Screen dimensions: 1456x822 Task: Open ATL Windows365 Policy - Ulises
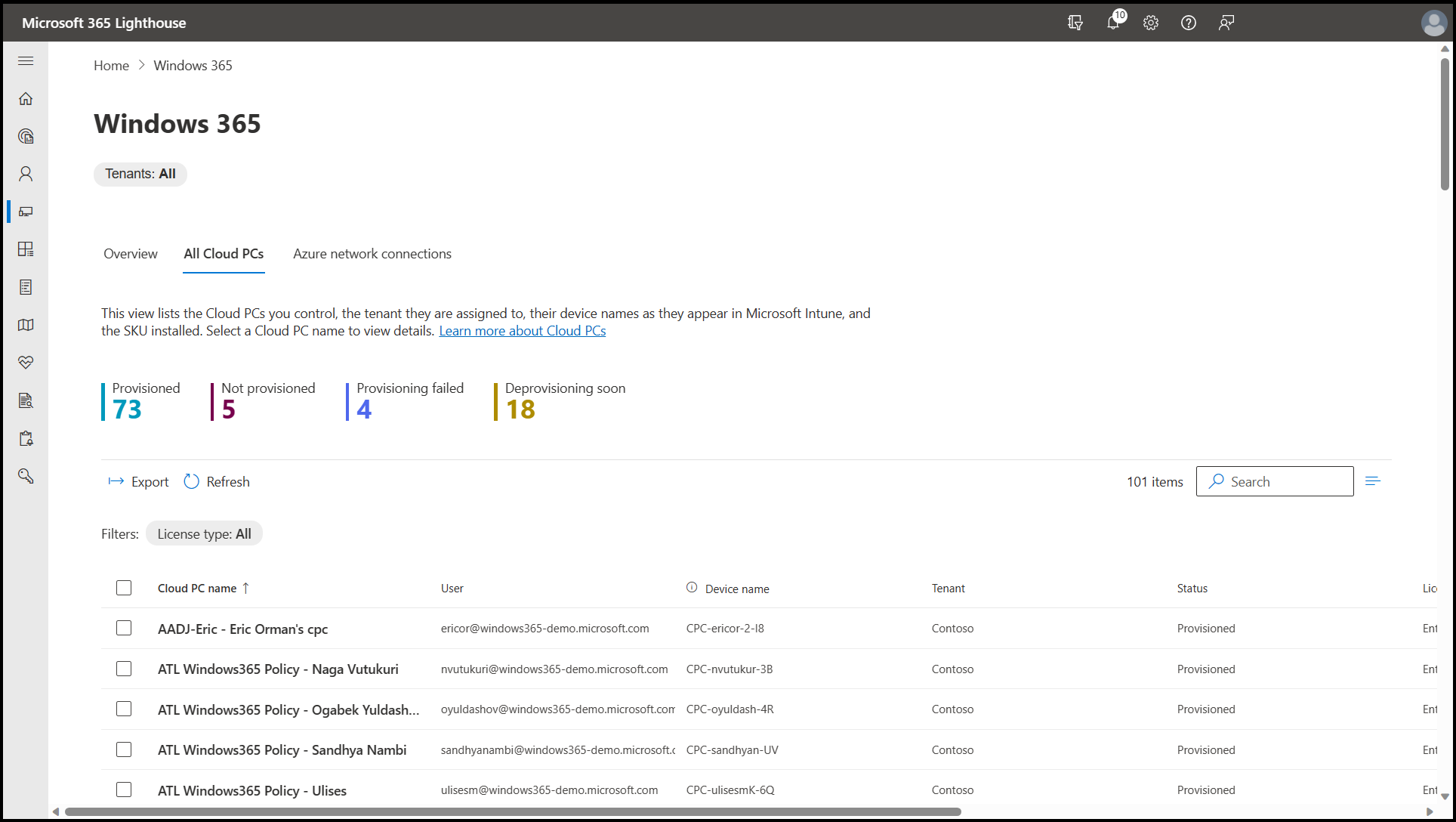[x=252, y=790]
